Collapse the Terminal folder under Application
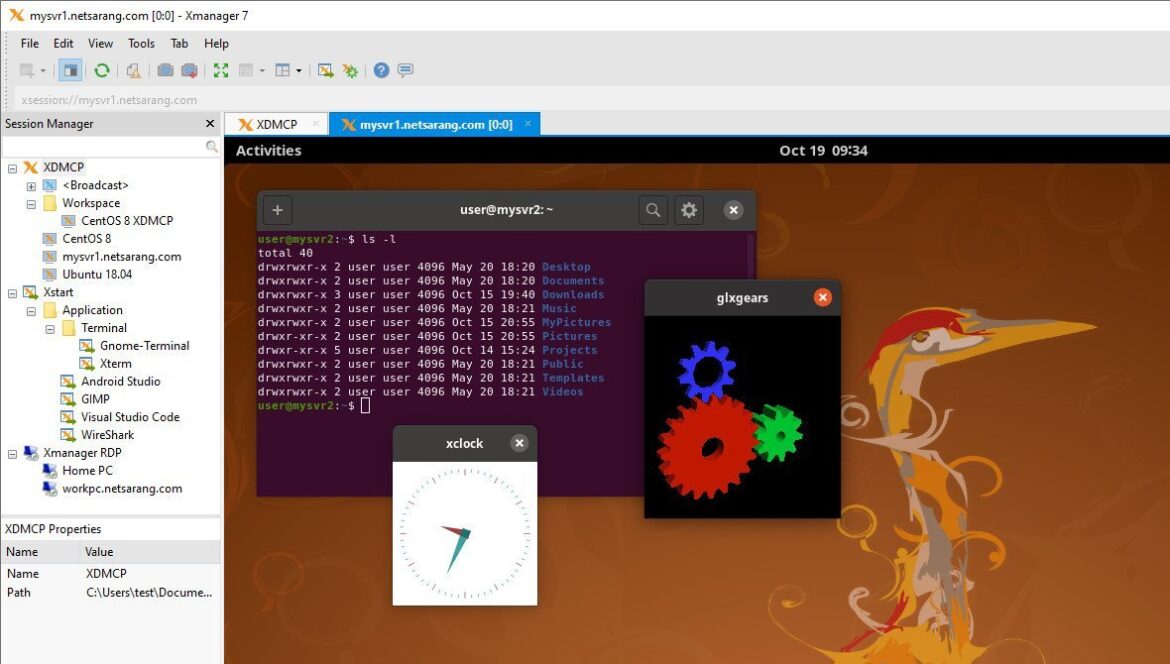 (48, 327)
